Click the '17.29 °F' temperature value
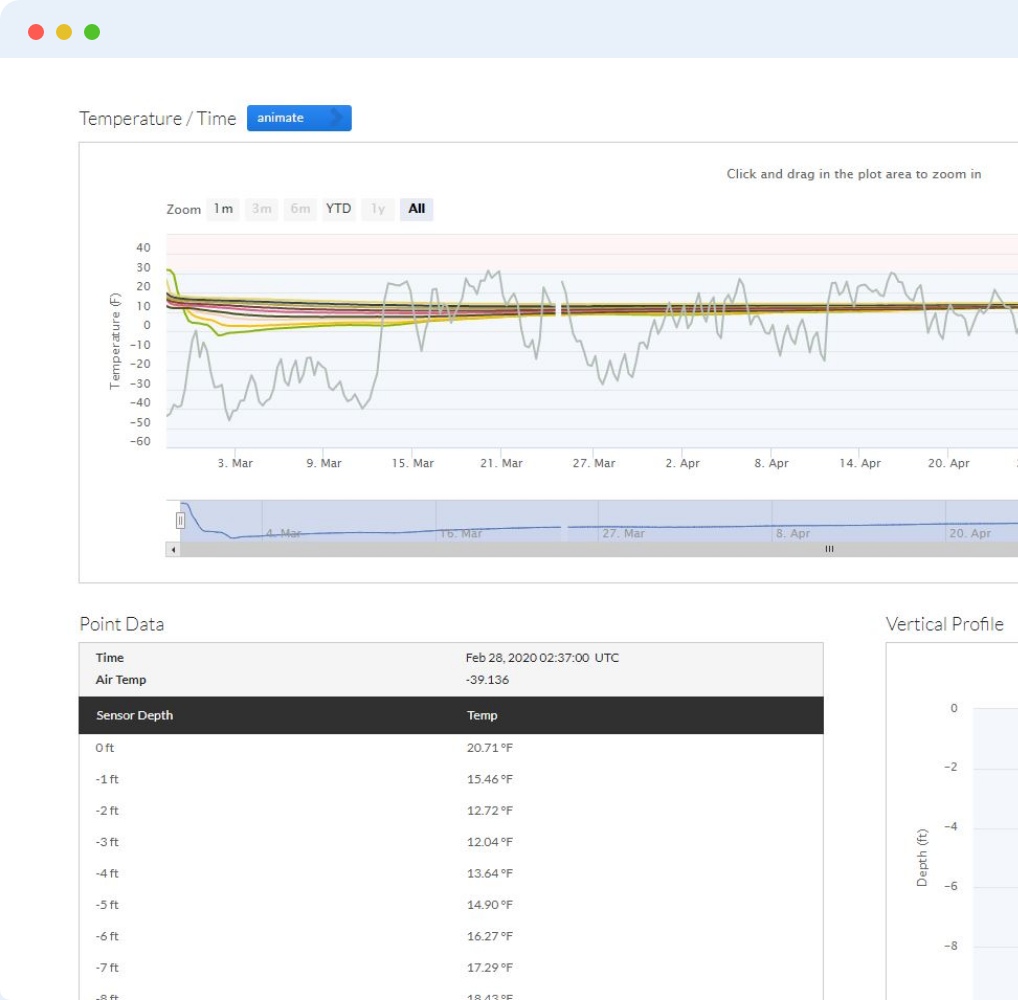1018x1000 pixels. 490,968
